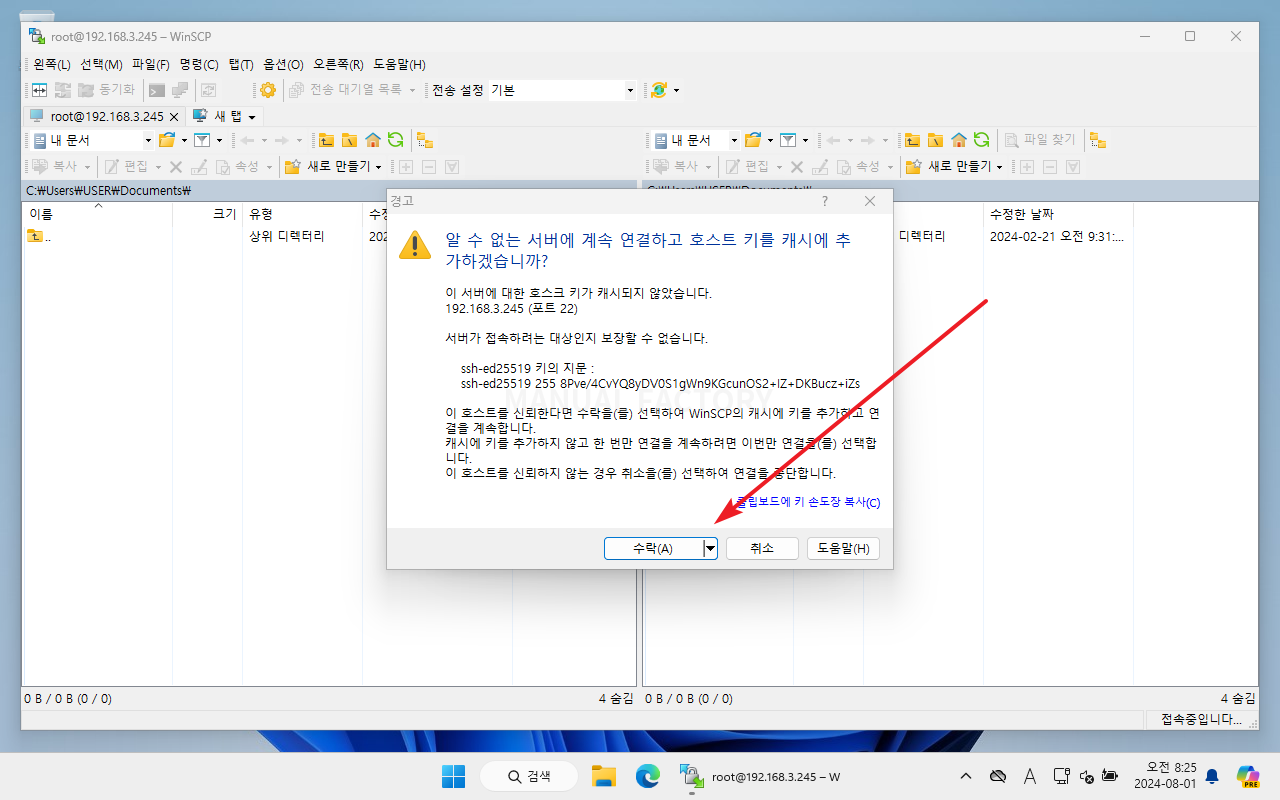
Task: Open the Windows Start menu
Action: 453,776
